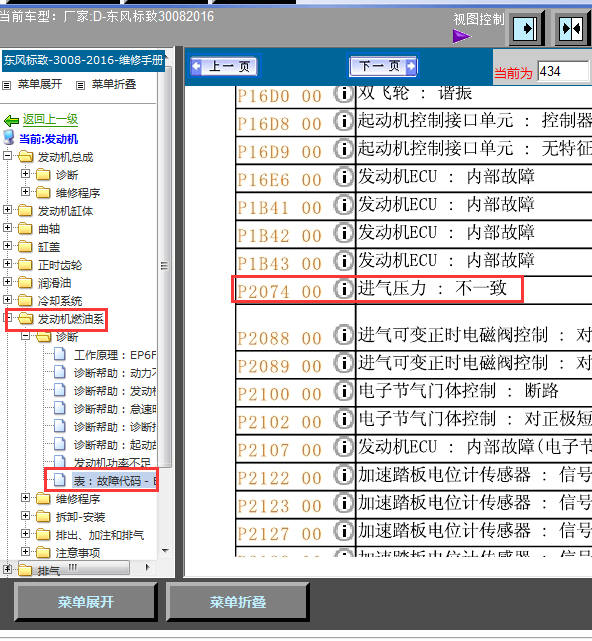Expand the 润滑油 node
Viewport: 592px width, 641px height.
pos(7,282)
